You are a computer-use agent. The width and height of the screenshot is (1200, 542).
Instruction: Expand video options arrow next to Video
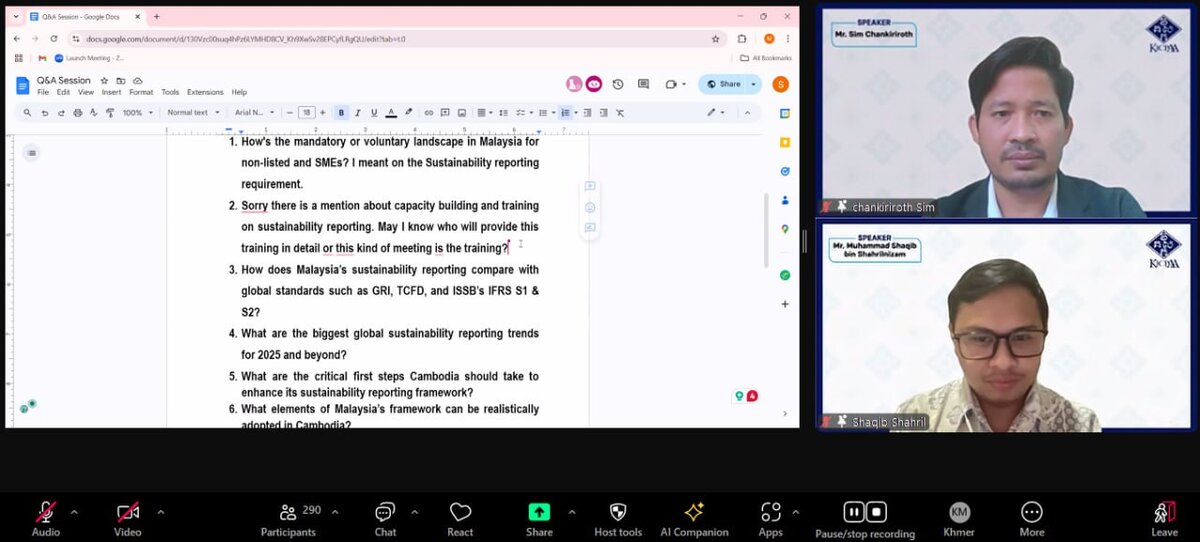pos(160,511)
